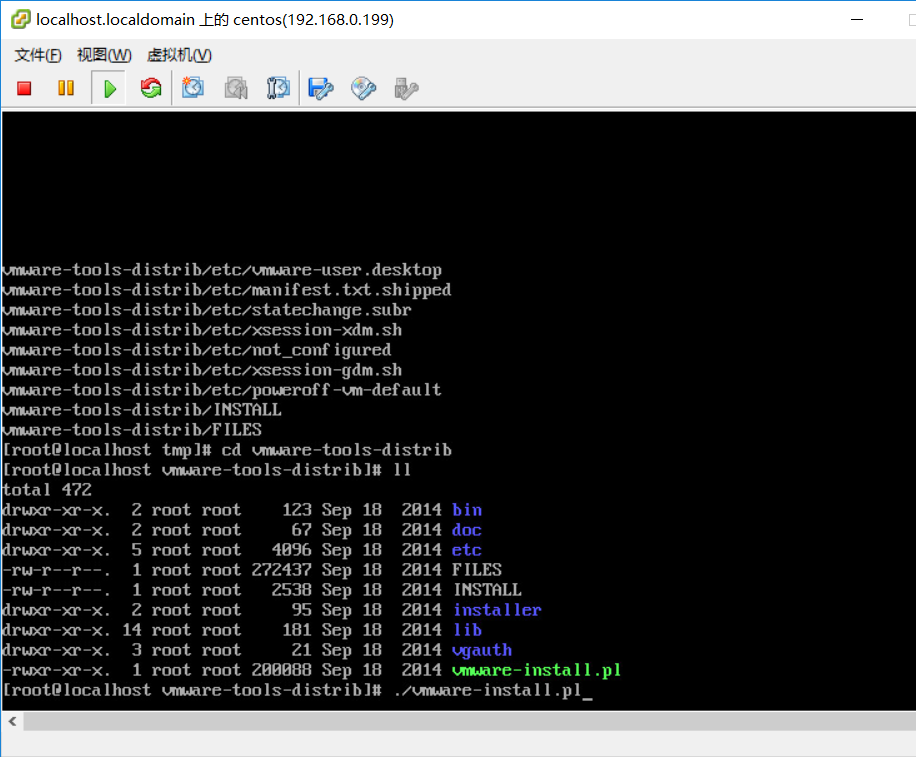This screenshot has width=916, height=757.
Task: Click the blue etc directory name
Action: (467, 550)
